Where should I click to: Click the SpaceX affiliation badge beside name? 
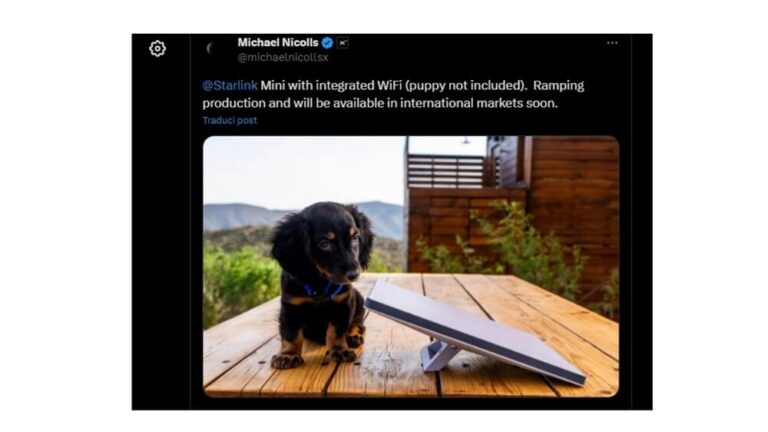[343, 43]
